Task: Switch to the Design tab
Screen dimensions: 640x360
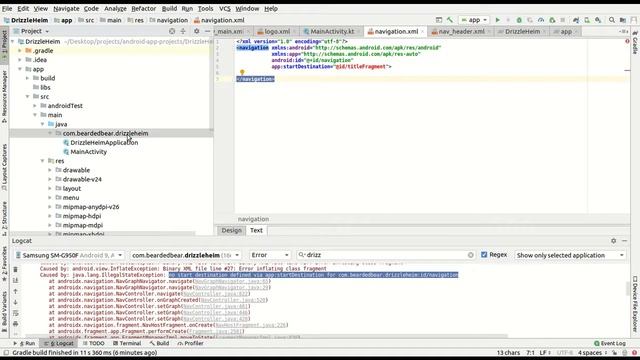Action: click(x=231, y=230)
